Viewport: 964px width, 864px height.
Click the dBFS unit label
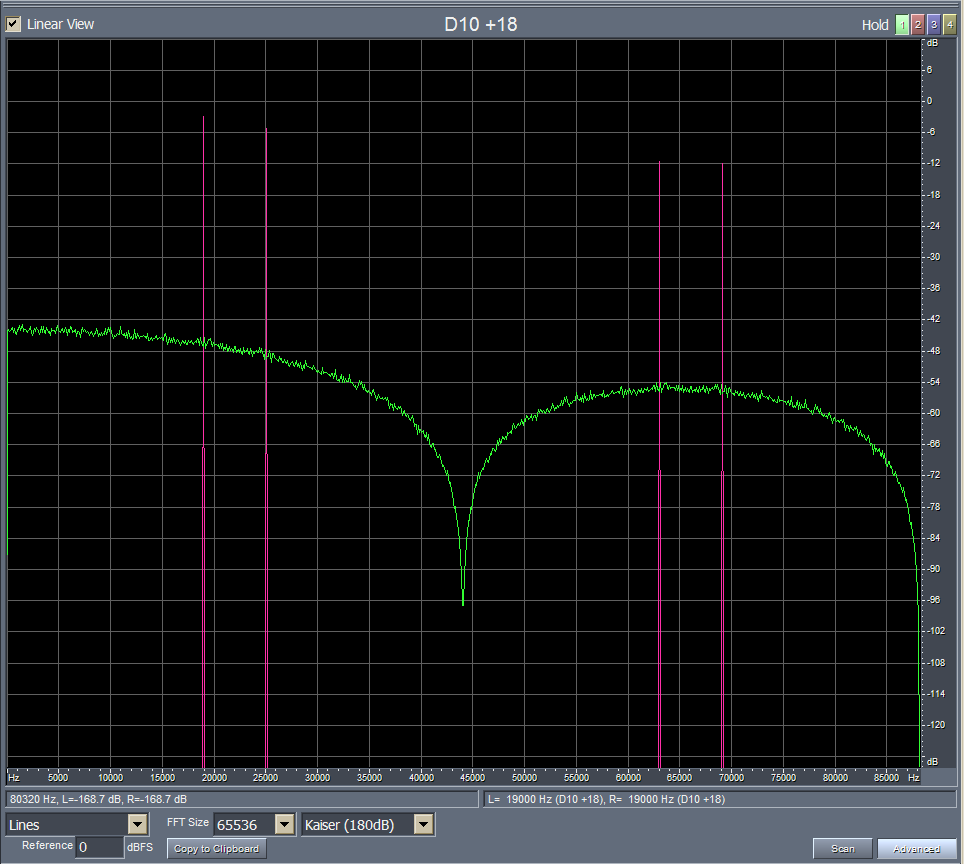click(140, 847)
